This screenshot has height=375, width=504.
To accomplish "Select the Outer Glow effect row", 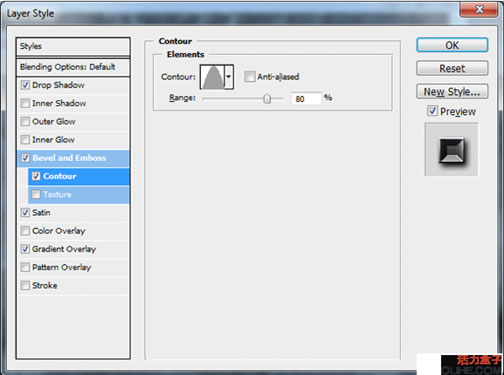I will 73,122.
